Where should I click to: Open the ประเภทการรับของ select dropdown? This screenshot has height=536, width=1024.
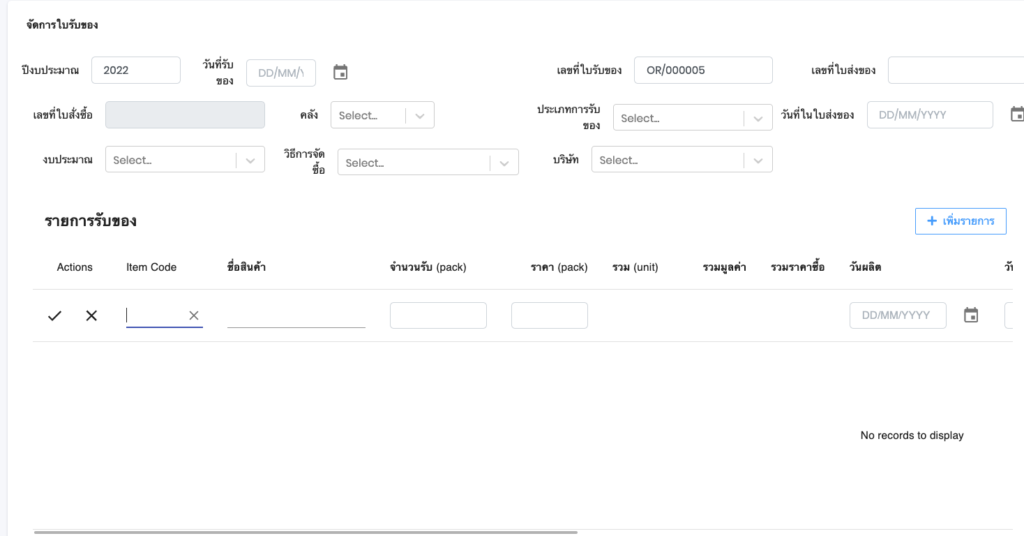[x=758, y=118]
